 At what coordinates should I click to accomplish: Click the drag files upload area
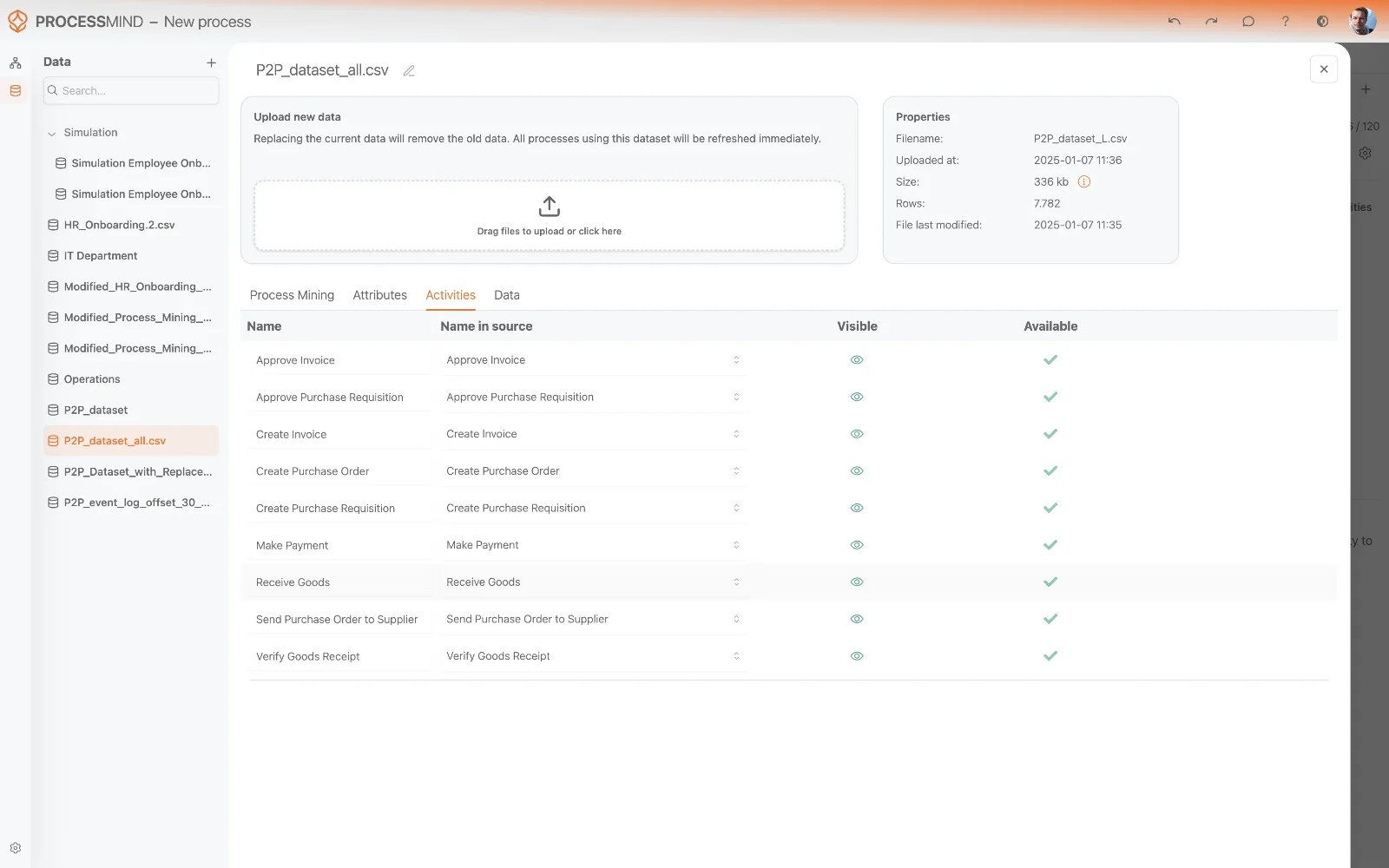[550, 216]
